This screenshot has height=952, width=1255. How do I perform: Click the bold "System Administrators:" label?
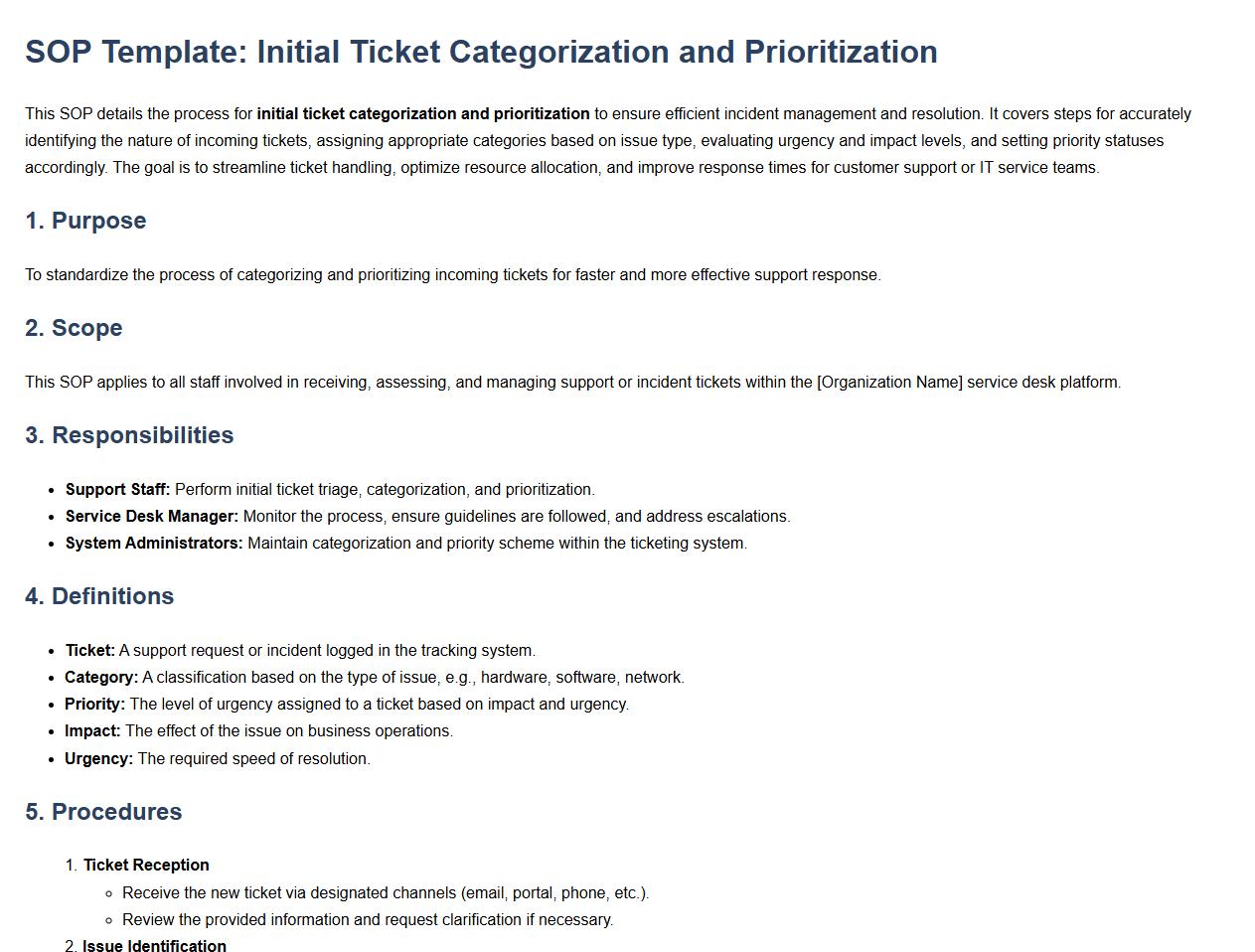coord(154,543)
